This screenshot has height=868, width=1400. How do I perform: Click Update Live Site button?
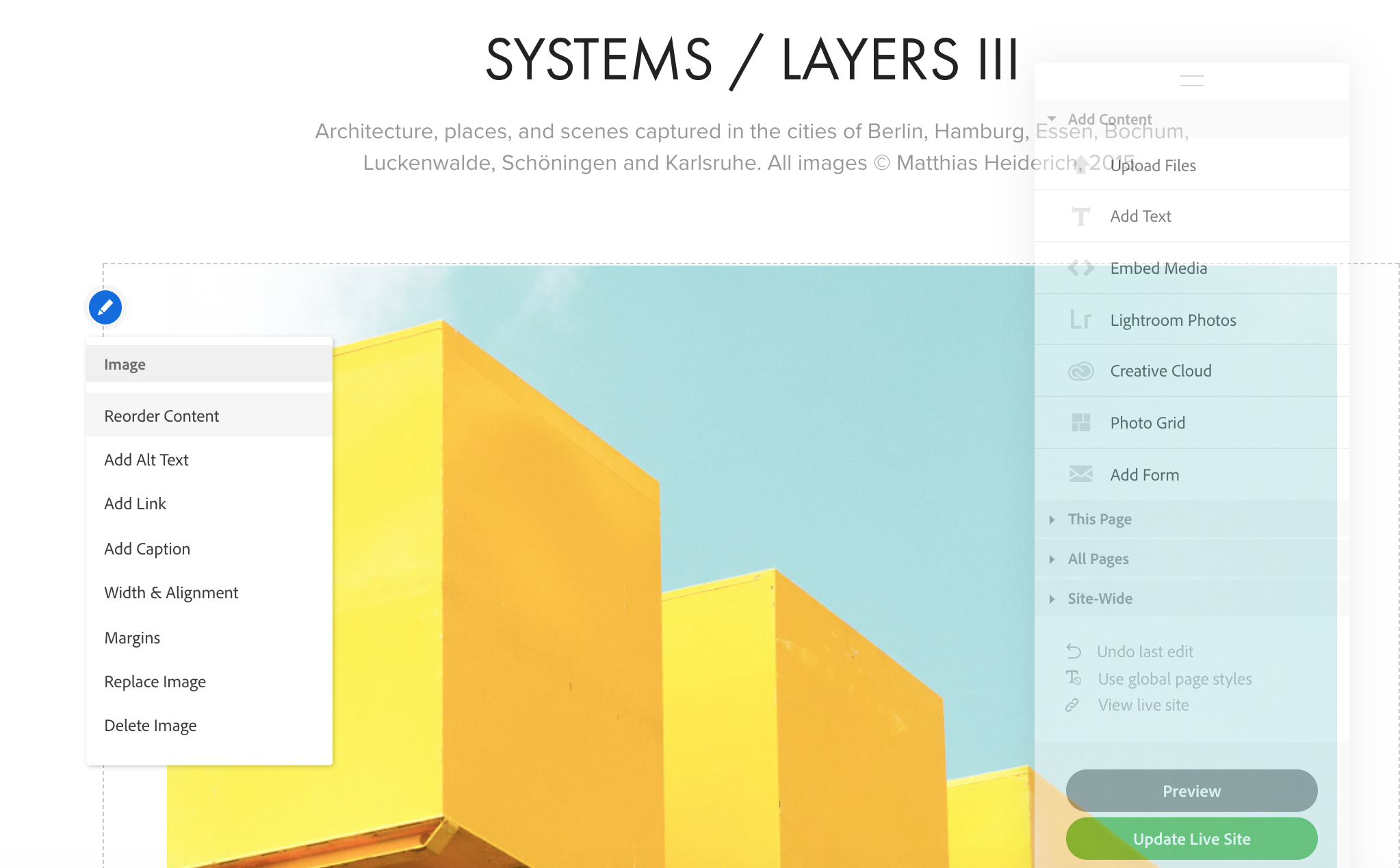[x=1191, y=839]
